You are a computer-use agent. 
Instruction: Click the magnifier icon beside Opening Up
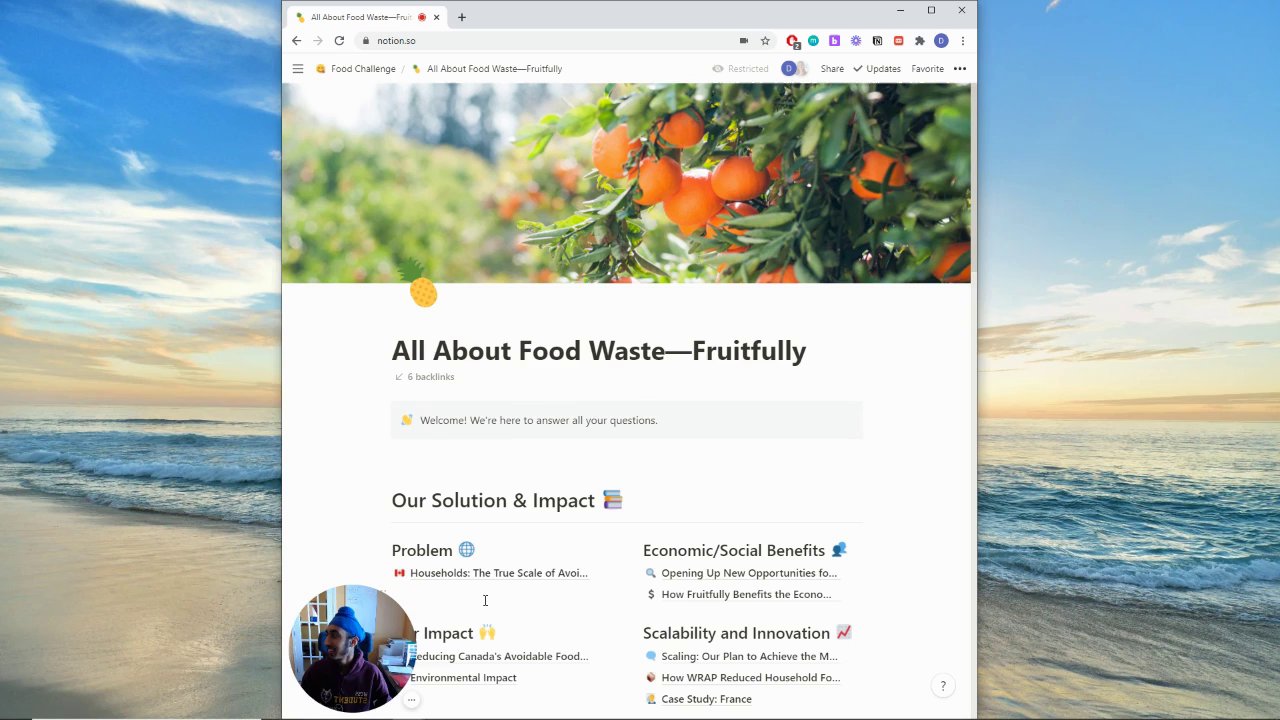651,573
